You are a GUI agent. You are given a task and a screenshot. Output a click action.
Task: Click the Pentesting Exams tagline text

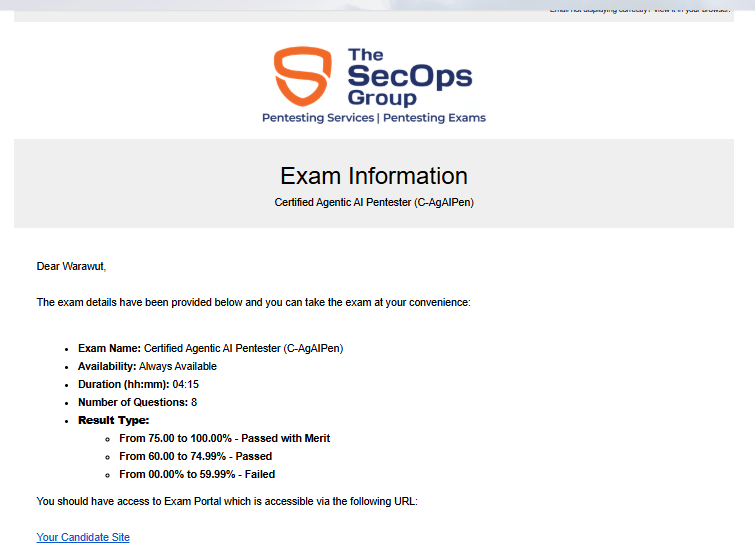coord(434,118)
